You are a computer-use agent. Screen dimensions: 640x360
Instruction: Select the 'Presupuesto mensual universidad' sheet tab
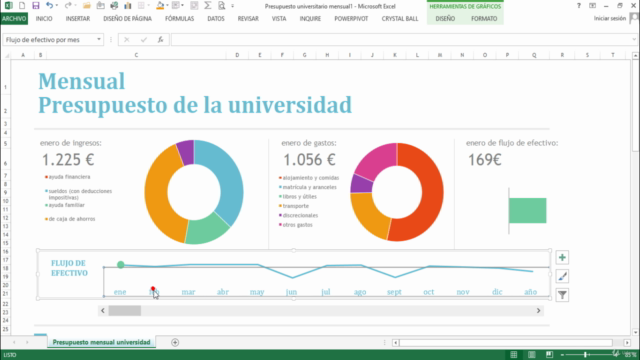(x=101, y=342)
